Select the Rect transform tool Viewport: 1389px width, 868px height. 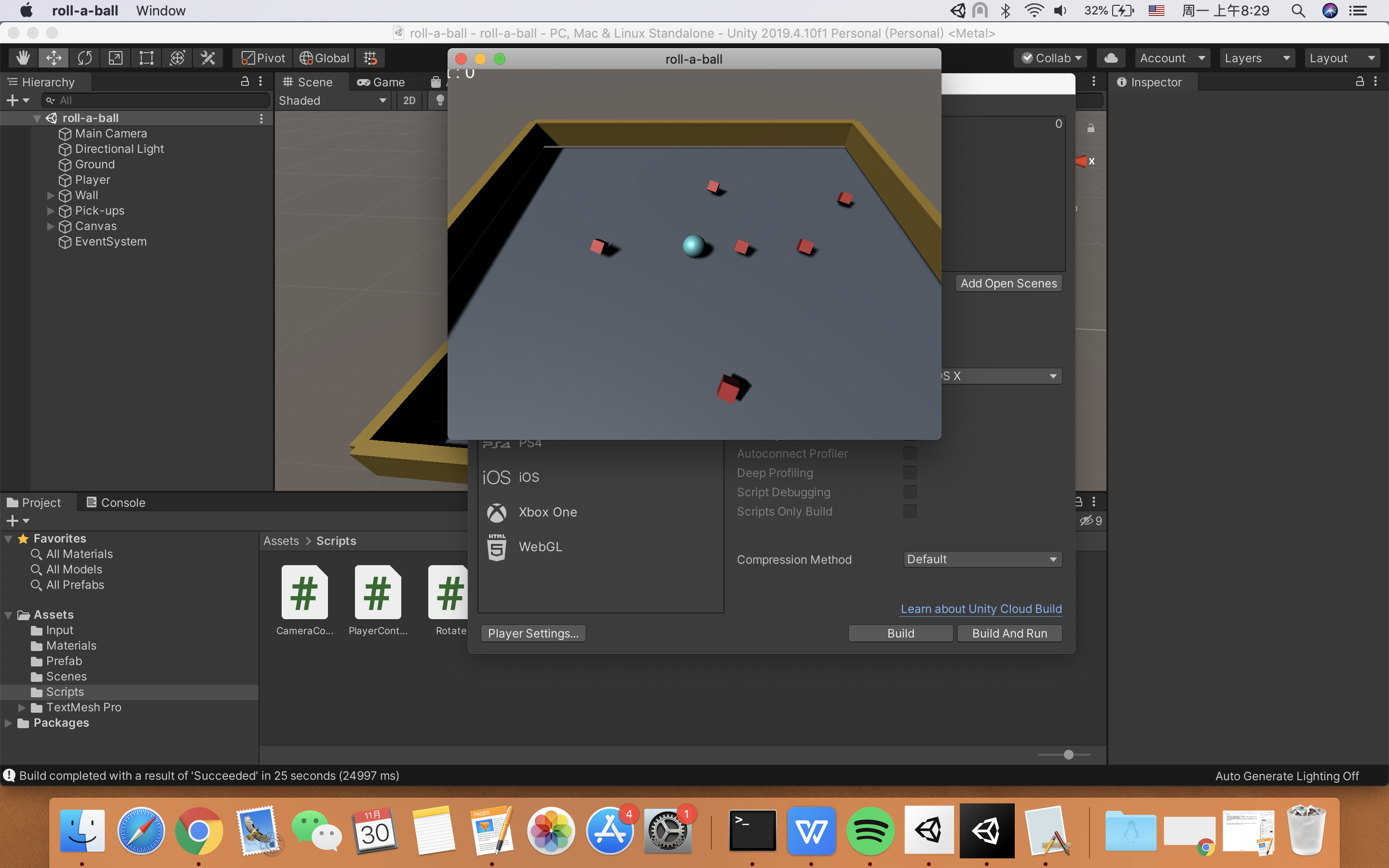pos(147,58)
